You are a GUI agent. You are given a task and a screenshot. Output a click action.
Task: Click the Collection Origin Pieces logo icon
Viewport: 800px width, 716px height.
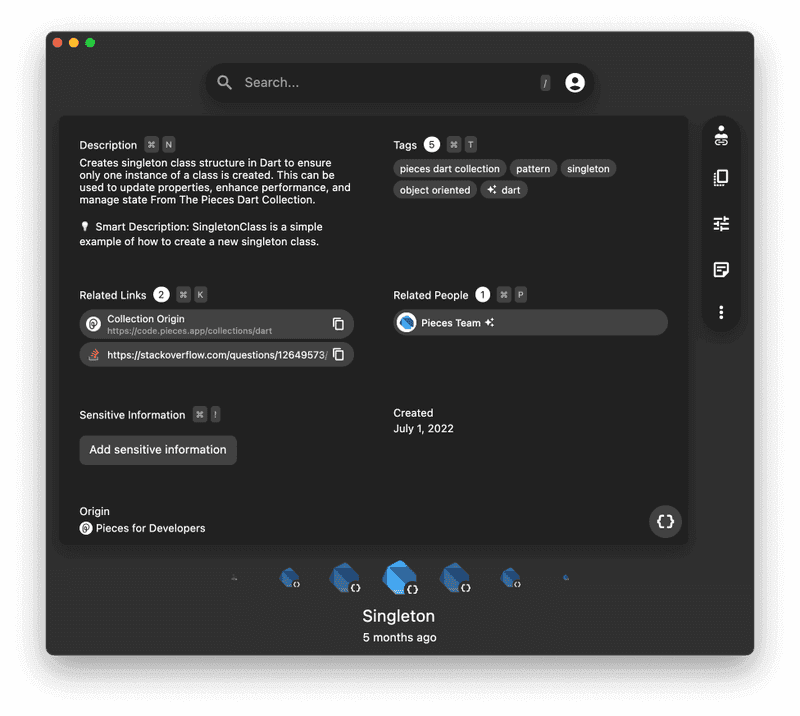(x=93, y=324)
